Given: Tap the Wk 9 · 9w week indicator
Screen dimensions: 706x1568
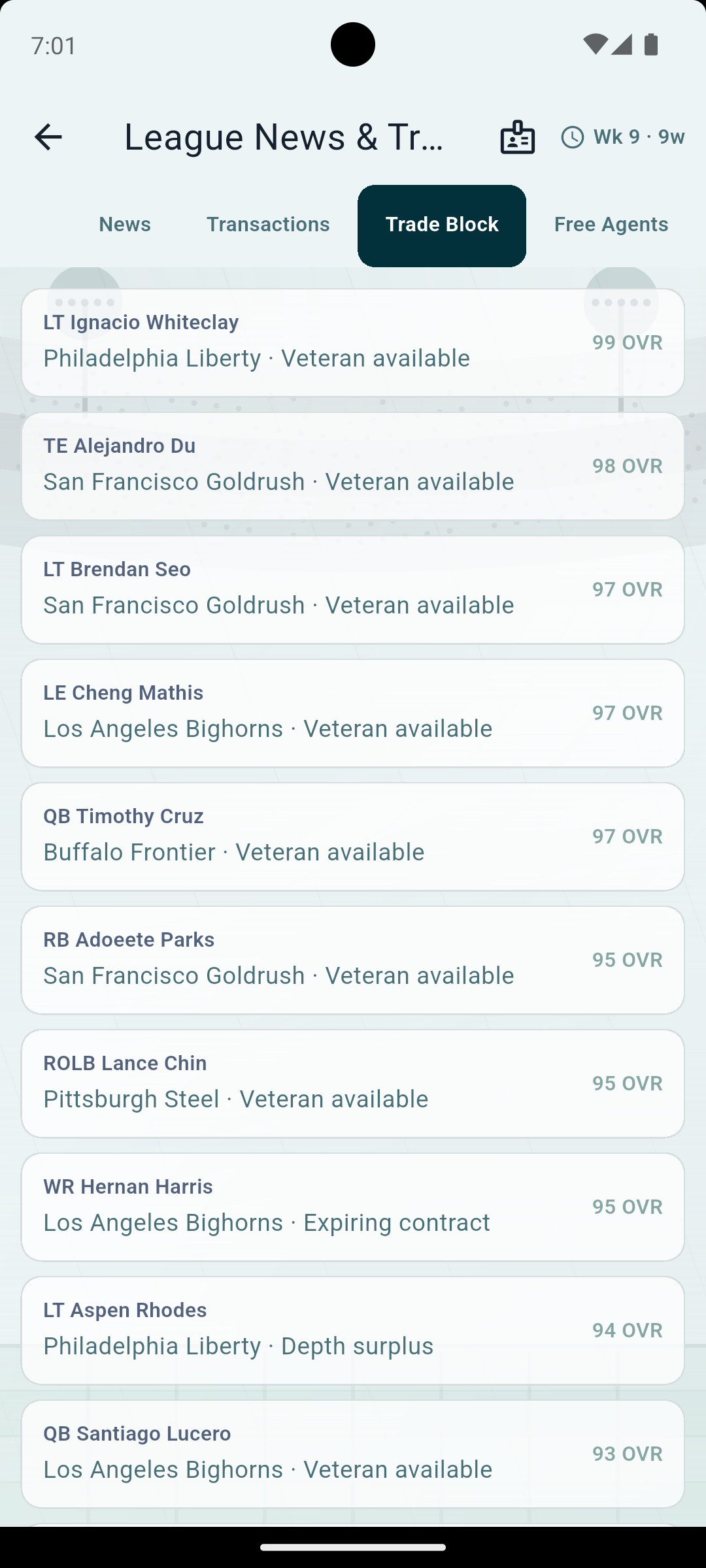Looking at the screenshot, I should (x=622, y=137).
